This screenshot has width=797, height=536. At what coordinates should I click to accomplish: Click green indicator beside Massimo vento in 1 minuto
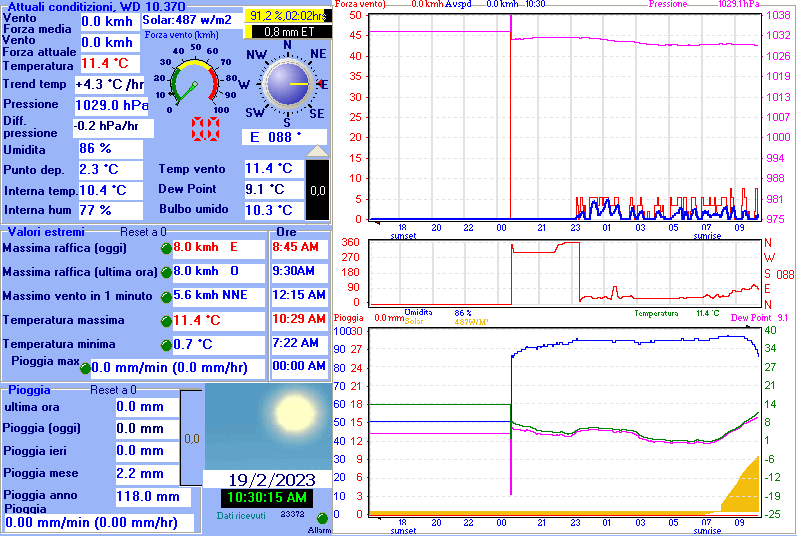(x=166, y=297)
